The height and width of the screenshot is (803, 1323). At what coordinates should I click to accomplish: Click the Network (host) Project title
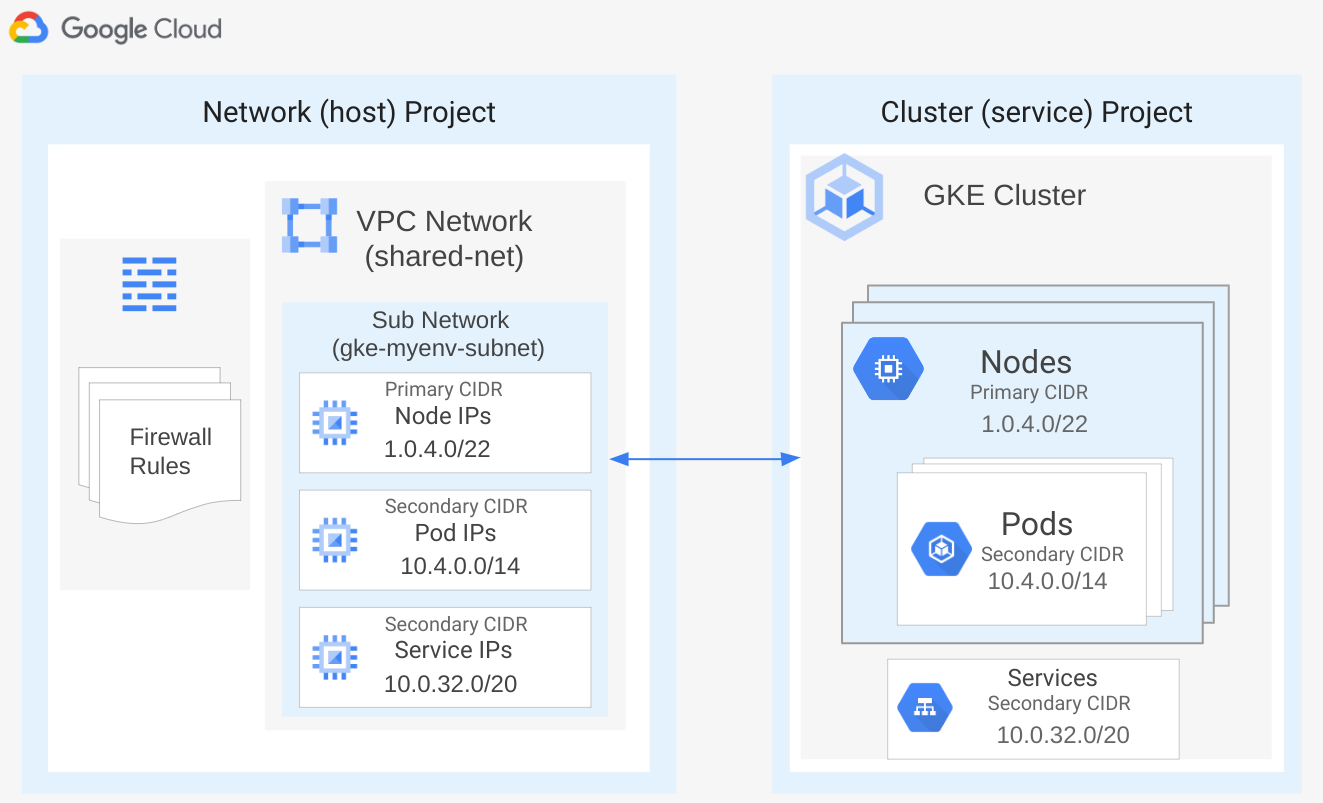pos(349,112)
